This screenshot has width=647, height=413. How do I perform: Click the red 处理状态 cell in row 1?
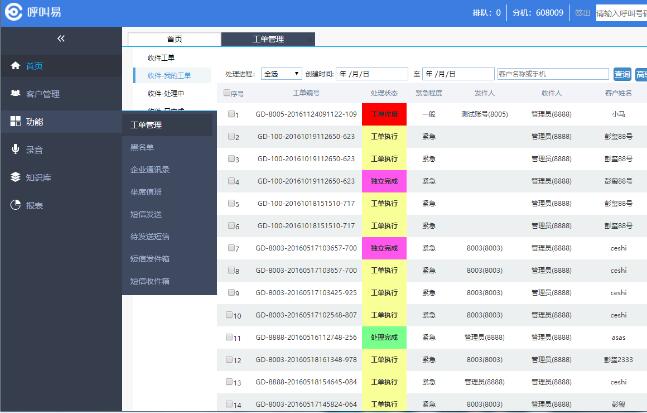(385, 114)
